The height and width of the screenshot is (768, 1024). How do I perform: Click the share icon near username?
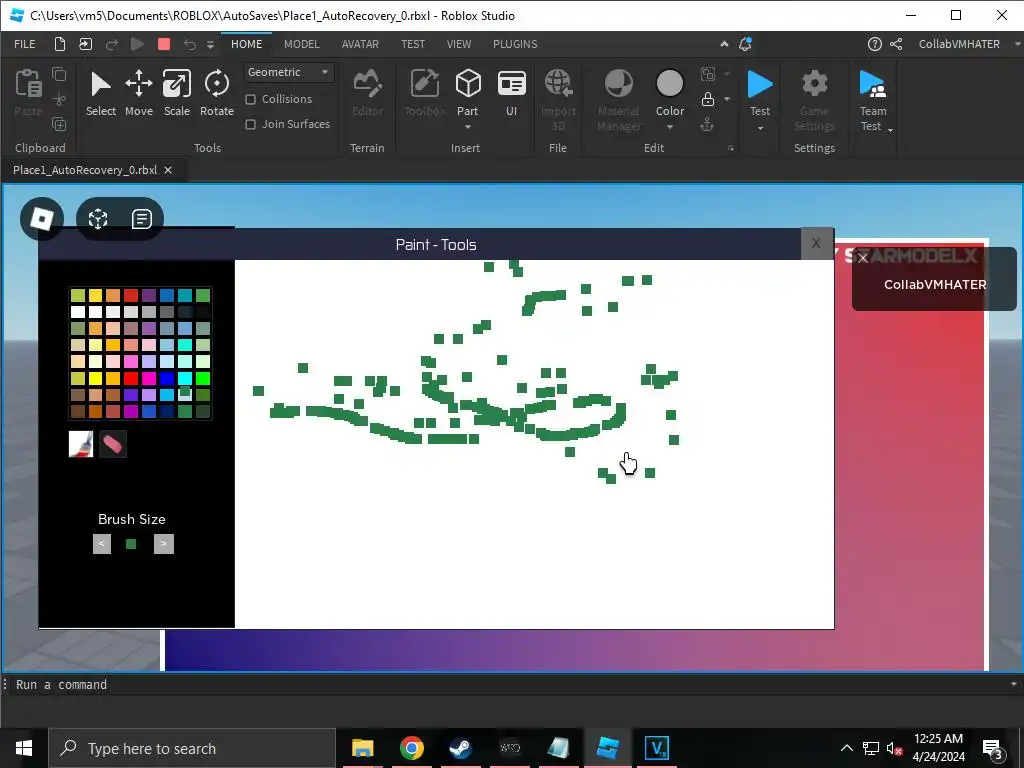(896, 44)
